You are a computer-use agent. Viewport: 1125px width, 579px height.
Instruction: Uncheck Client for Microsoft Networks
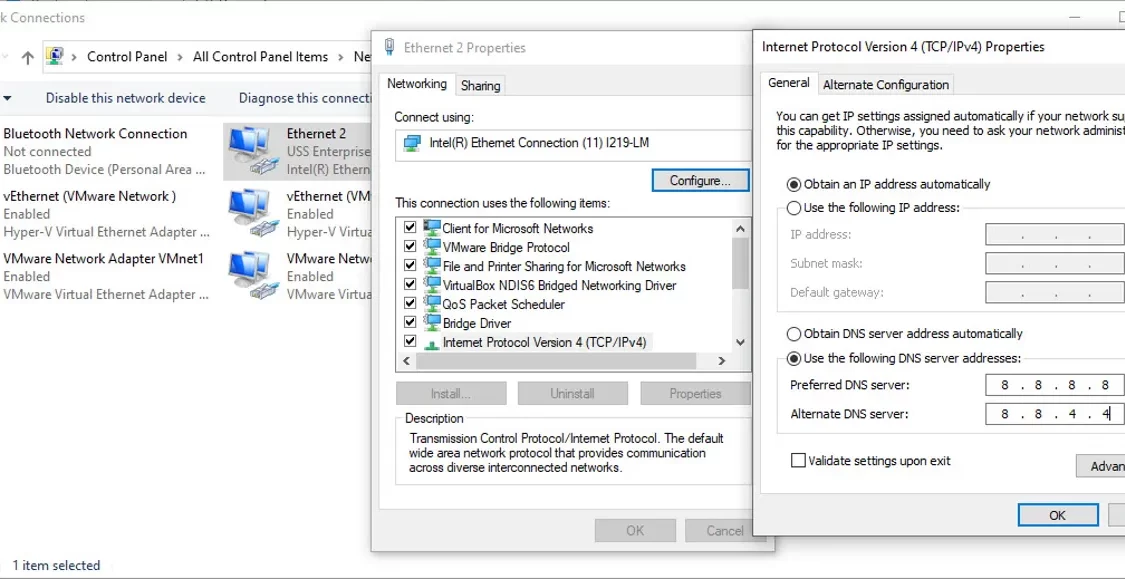410,228
